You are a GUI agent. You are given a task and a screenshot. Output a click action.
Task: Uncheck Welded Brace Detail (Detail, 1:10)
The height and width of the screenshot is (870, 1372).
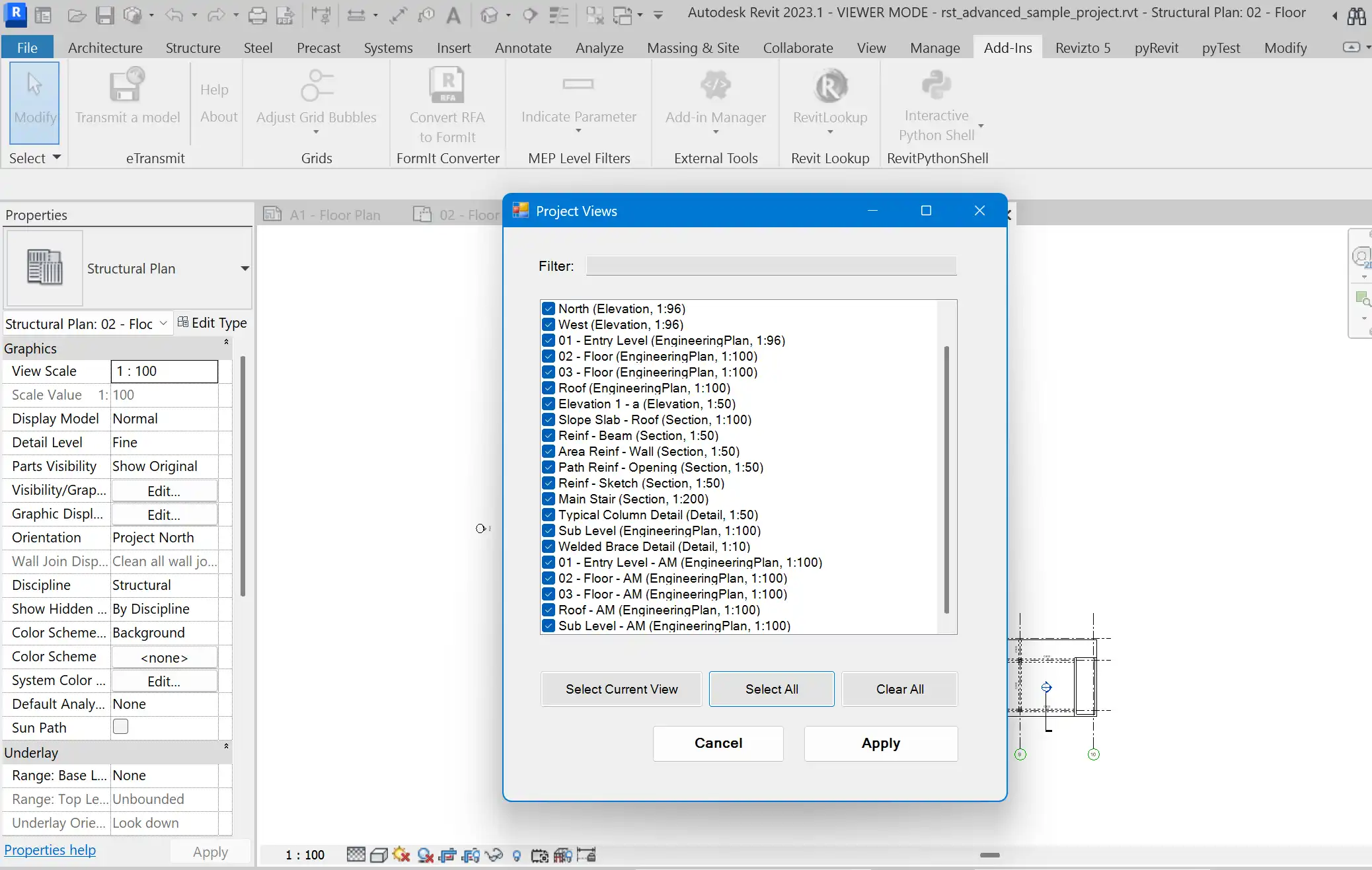[549, 546]
